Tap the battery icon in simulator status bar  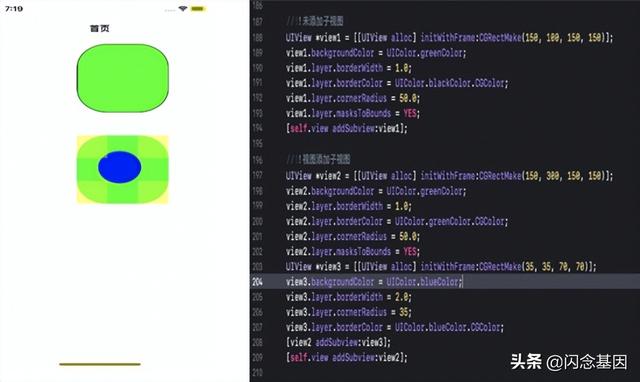(198, 9)
